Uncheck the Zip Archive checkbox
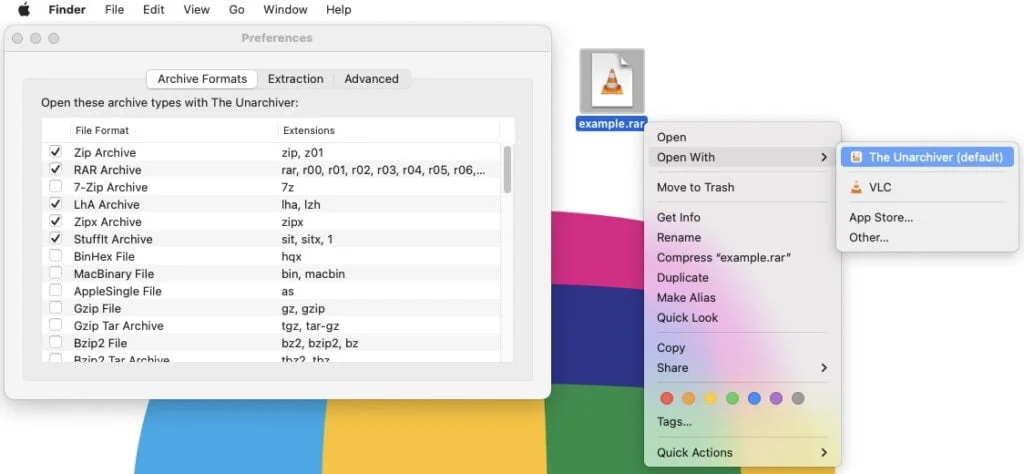This screenshot has width=1024, height=474. pos(56,152)
